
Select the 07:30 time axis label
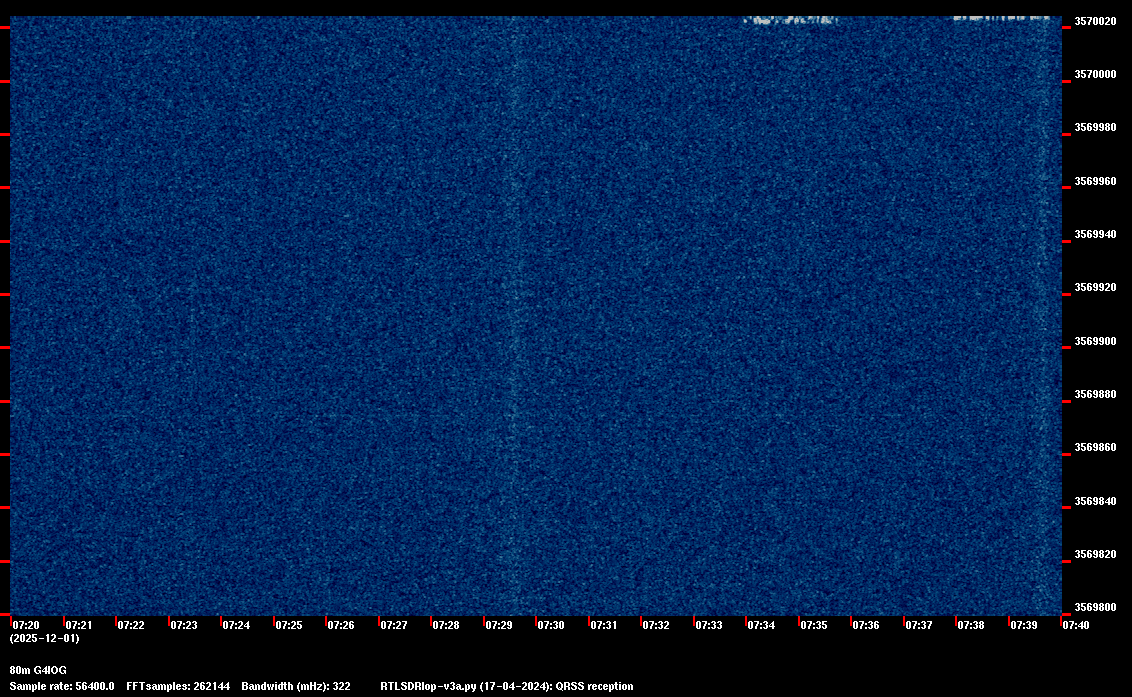pyautogui.click(x=551, y=625)
